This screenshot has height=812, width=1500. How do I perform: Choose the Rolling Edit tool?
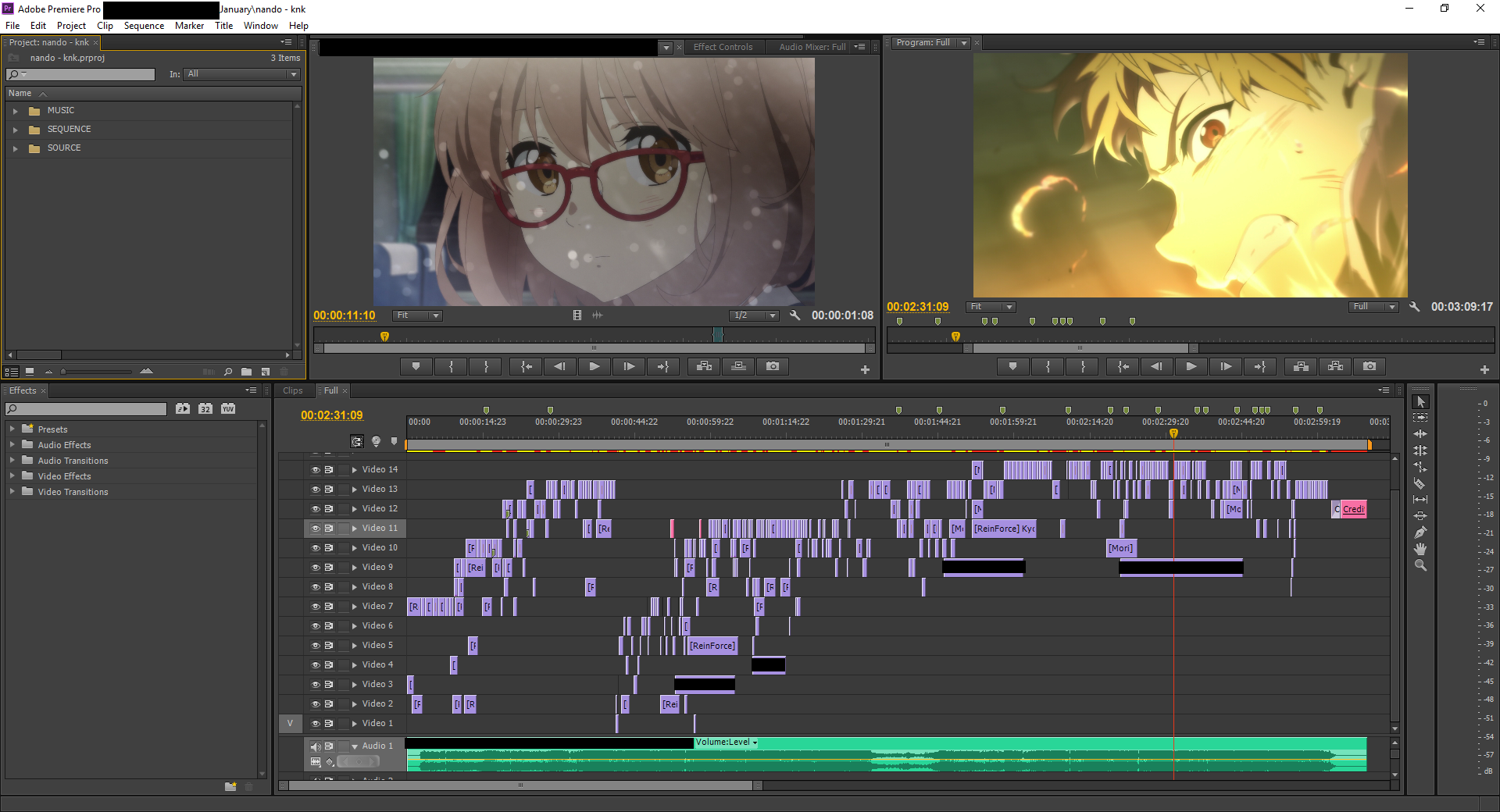[1420, 451]
